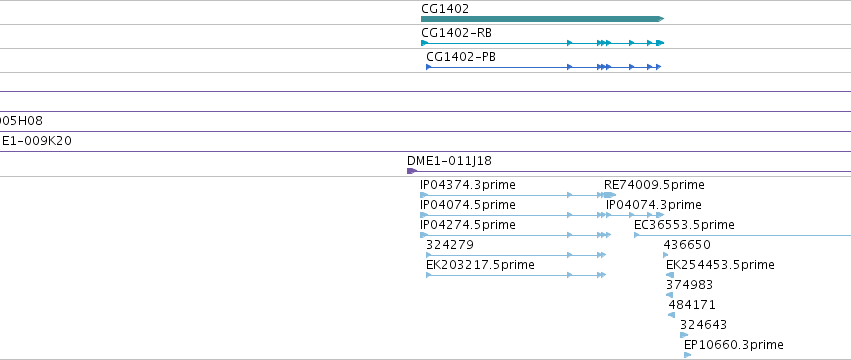The height and width of the screenshot is (360, 851).
Task: Select the IP04374.3prime EST label
Action: 468,185
